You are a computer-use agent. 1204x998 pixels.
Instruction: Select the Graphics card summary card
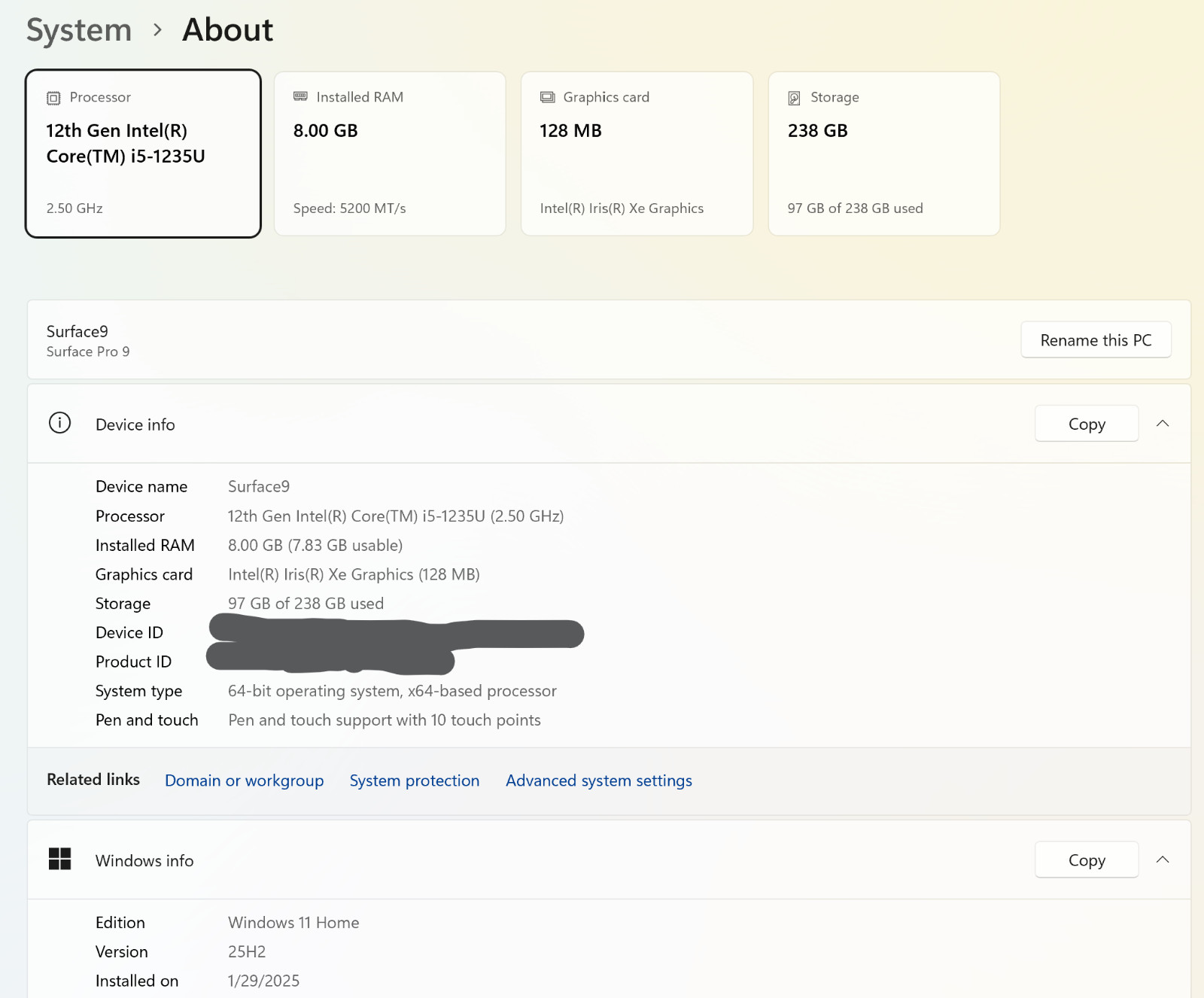point(637,154)
